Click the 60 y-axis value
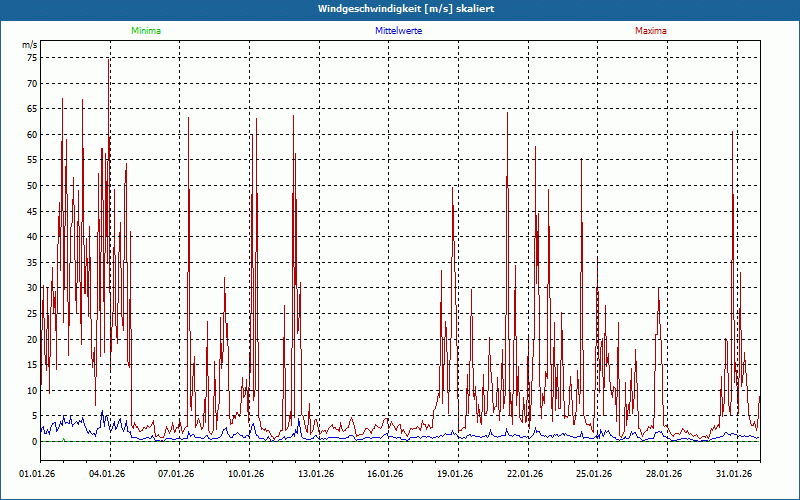800x500 pixels. [x=32, y=135]
